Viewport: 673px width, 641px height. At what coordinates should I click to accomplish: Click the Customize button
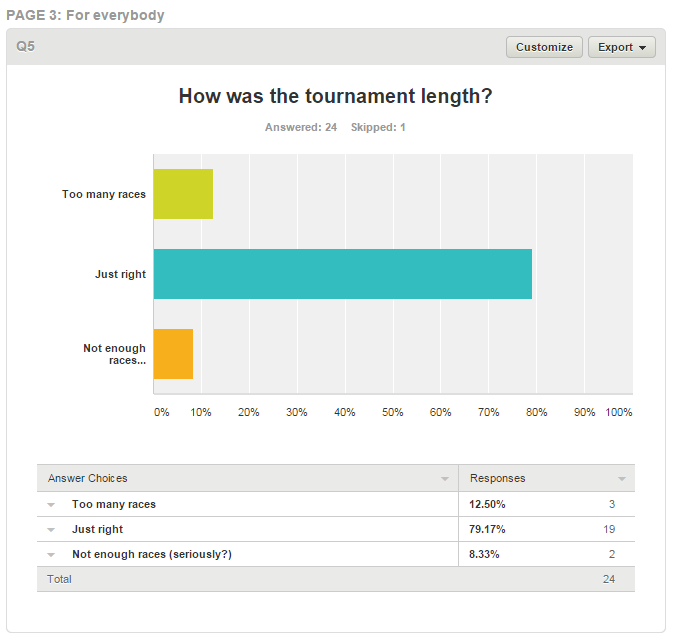point(545,47)
